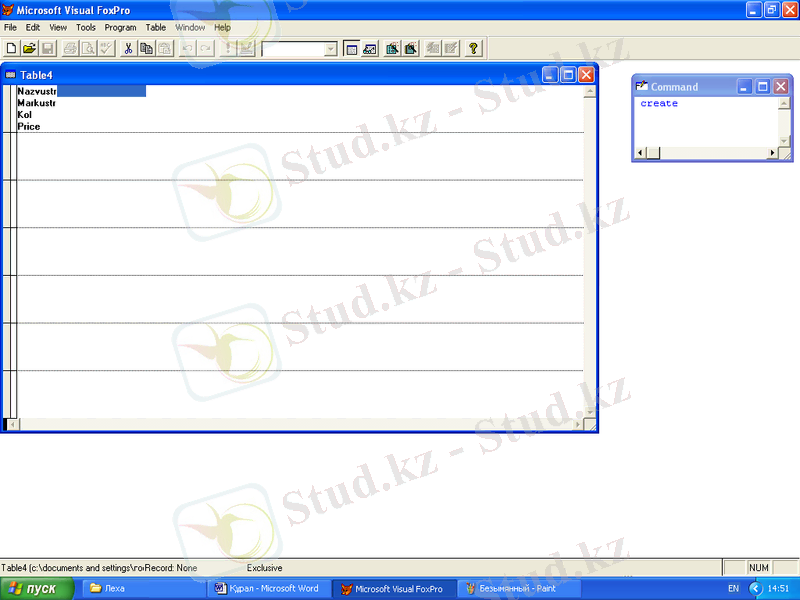Open the database selection dropdown
This screenshot has height=600, width=800.
(331, 49)
